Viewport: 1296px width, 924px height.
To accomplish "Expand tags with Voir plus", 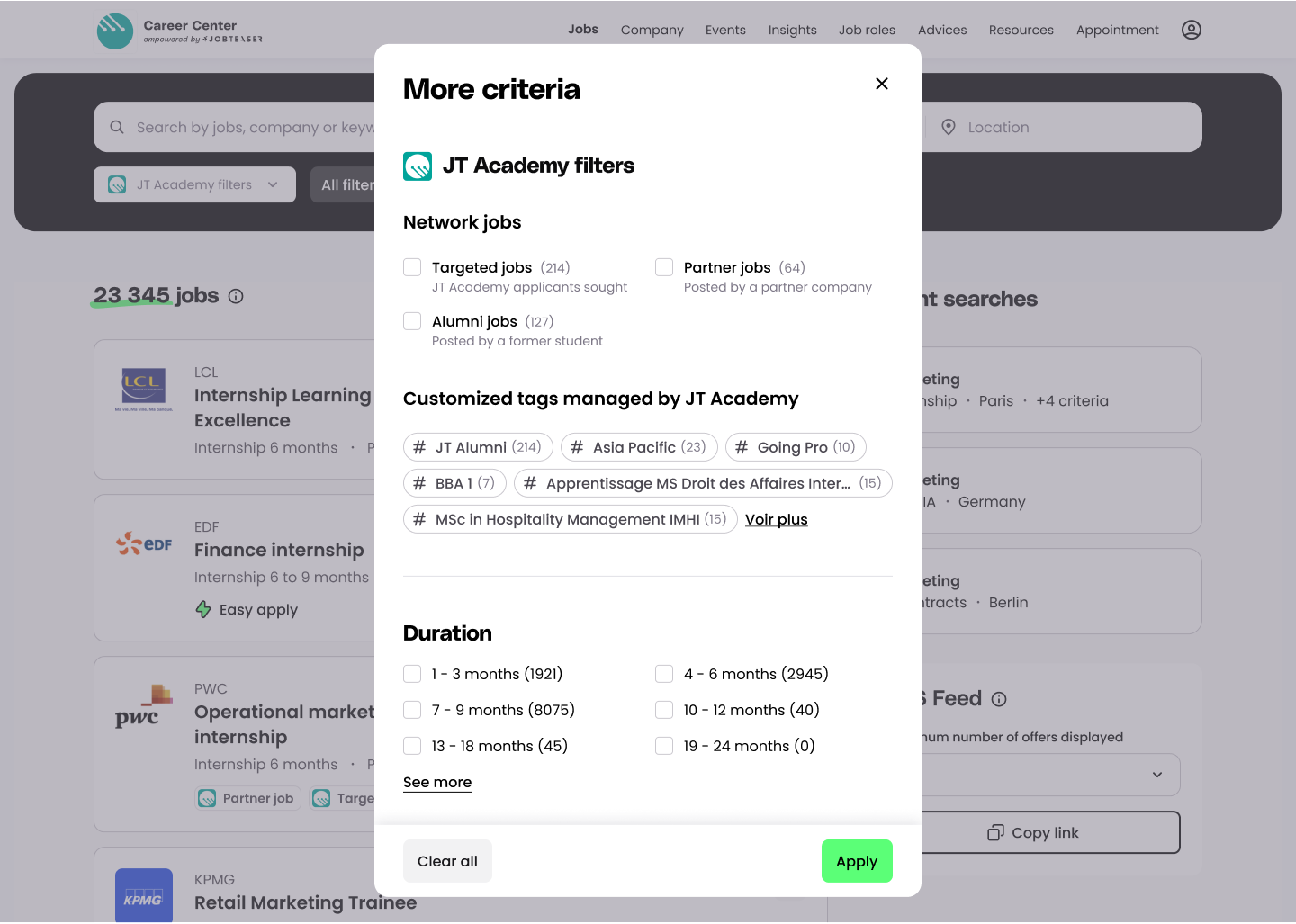I will point(777,519).
